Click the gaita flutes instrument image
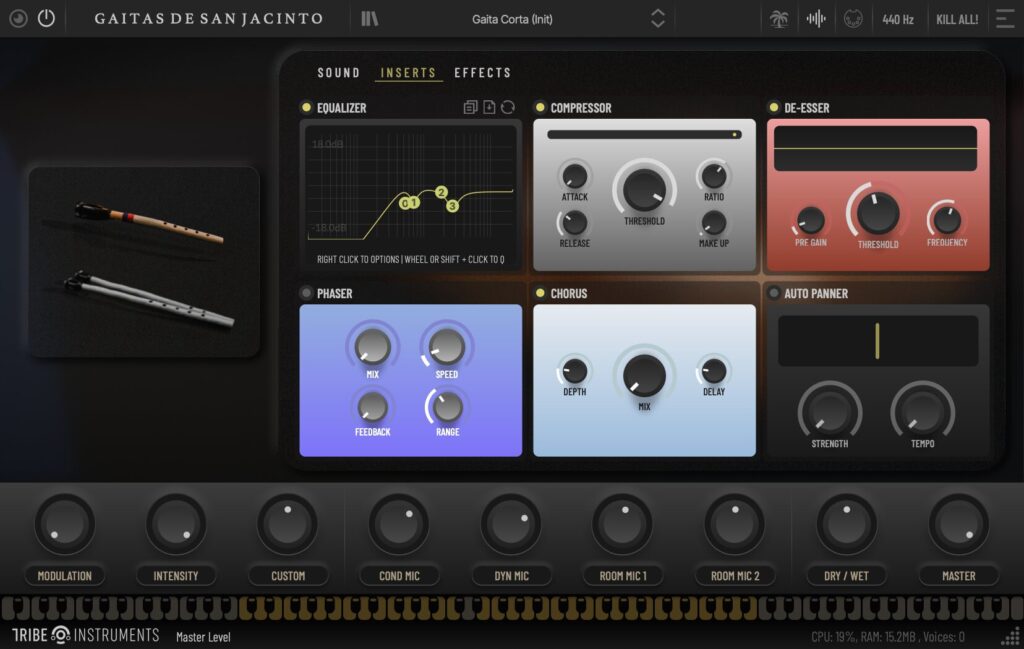The width and height of the screenshot is (1024, 649). (144, 262)
